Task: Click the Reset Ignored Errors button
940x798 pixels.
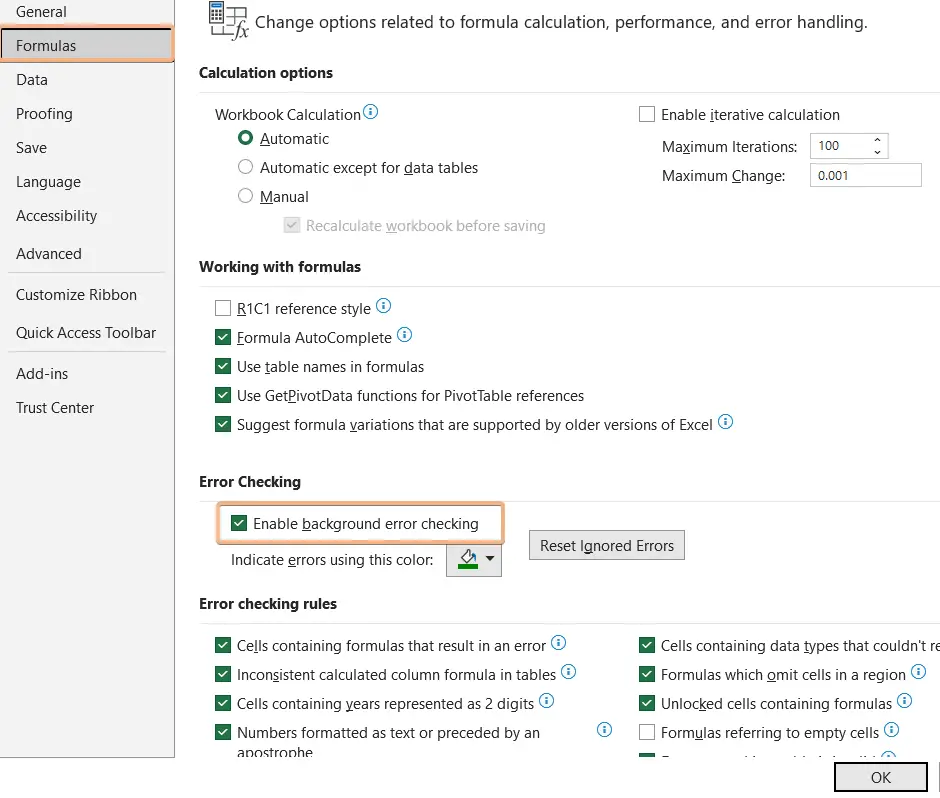Action: pos(607,546)
